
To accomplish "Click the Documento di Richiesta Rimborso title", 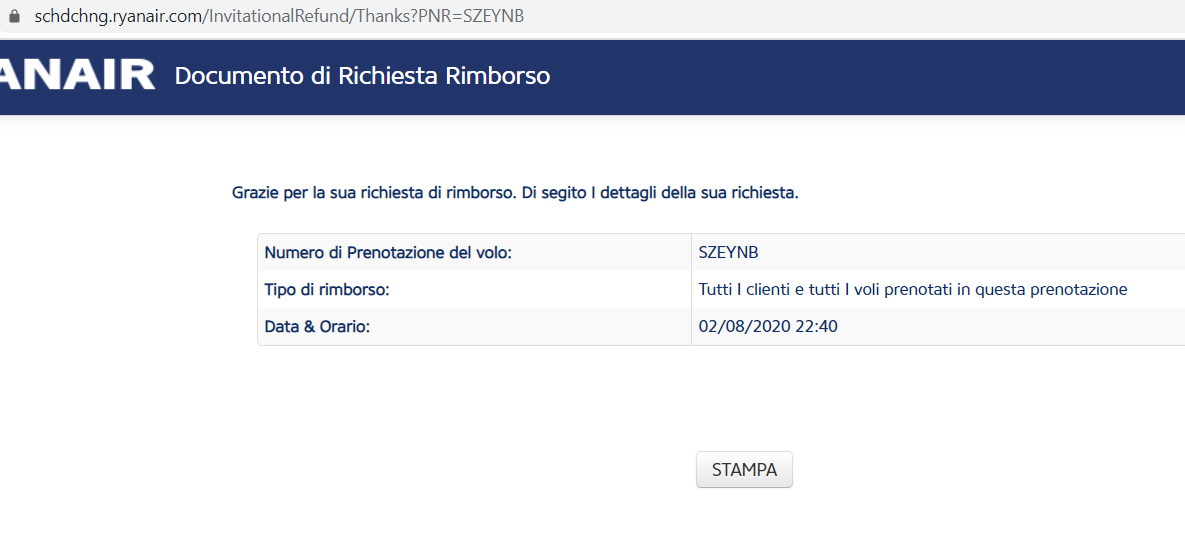I will tap(362, 76).
